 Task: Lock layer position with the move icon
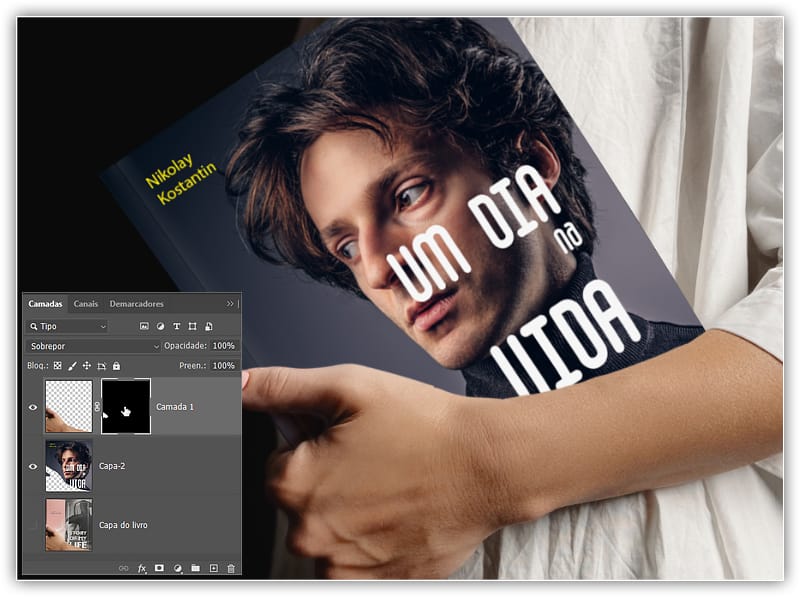pyautogui.click(x=87, y=365)
